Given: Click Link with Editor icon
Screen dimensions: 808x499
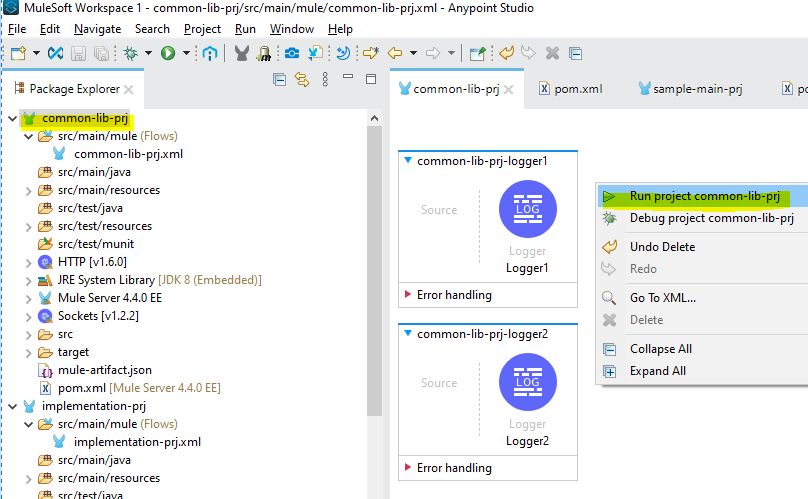Looking at the screenshot, I should (x=299, y=80).
